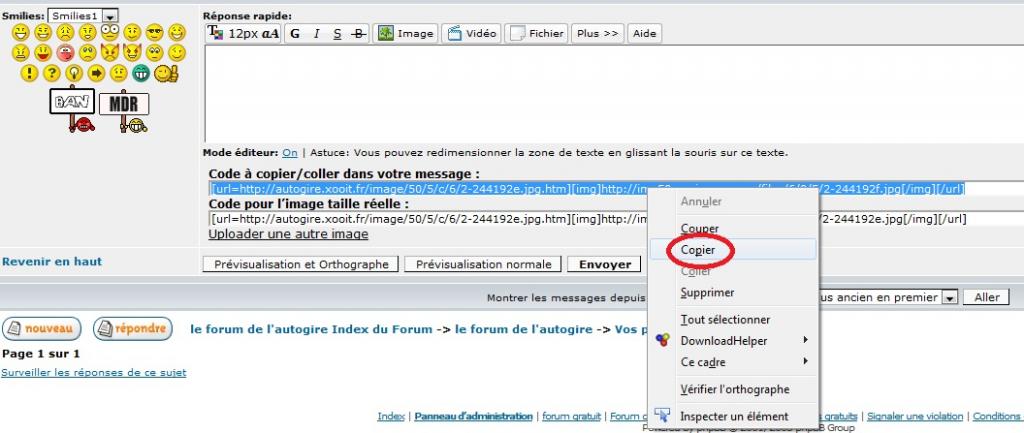Reply to topic with répondre button

[133, 329]
